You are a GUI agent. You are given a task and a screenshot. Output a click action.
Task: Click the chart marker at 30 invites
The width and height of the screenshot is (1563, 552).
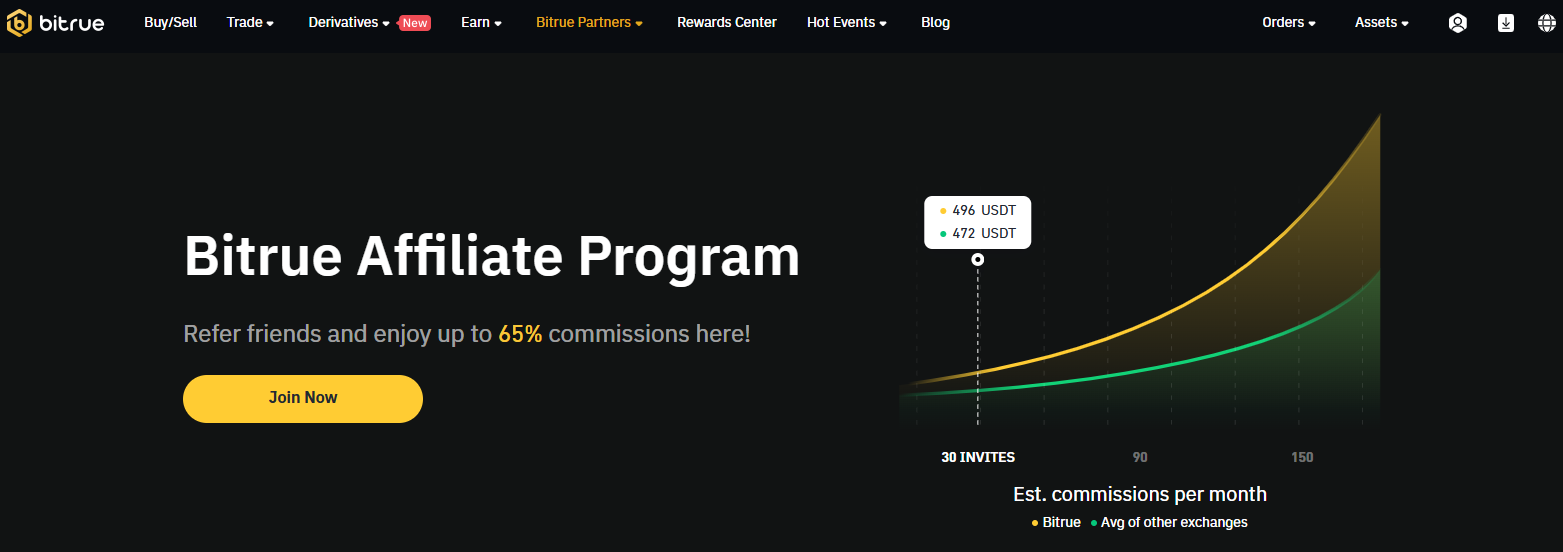pyautogui.click(x=978, y=259)
